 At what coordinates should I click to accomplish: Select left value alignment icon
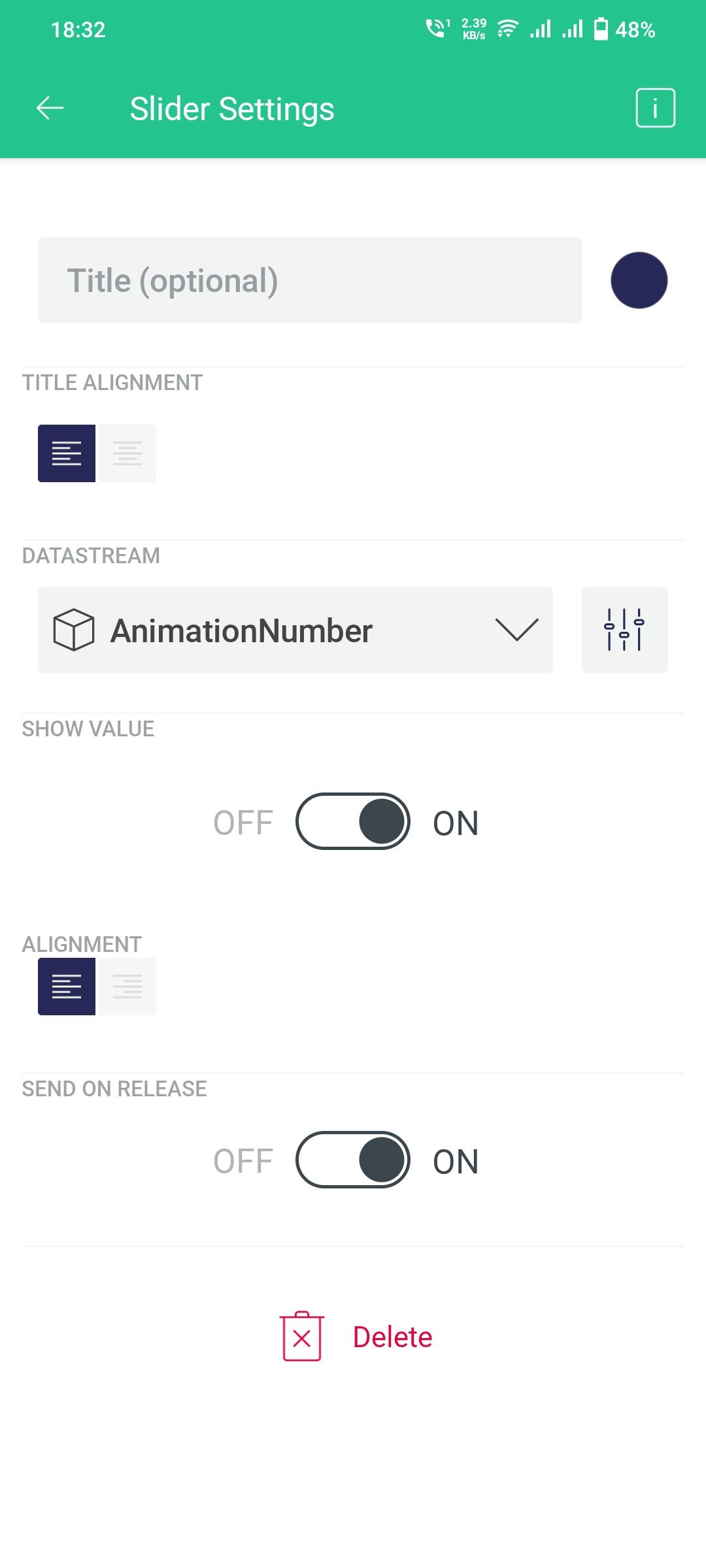[x=67, y=987]
